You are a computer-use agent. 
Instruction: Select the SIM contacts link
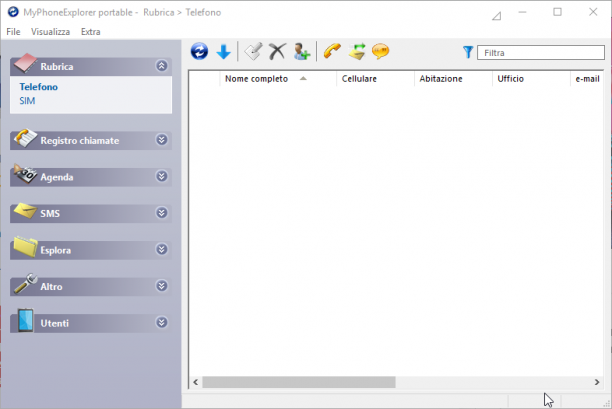pyautogui.click(x=27, y=101)
